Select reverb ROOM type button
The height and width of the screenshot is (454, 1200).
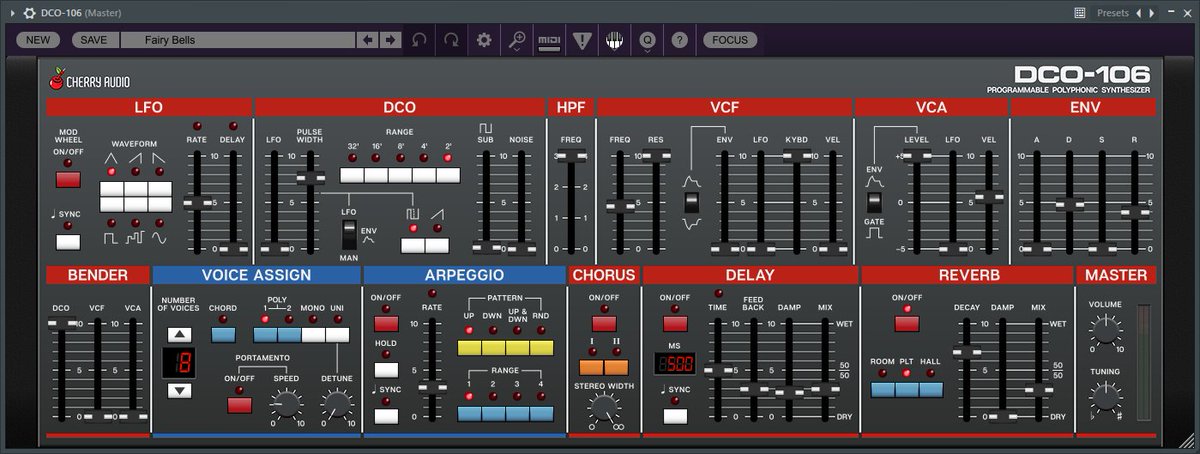883,390
